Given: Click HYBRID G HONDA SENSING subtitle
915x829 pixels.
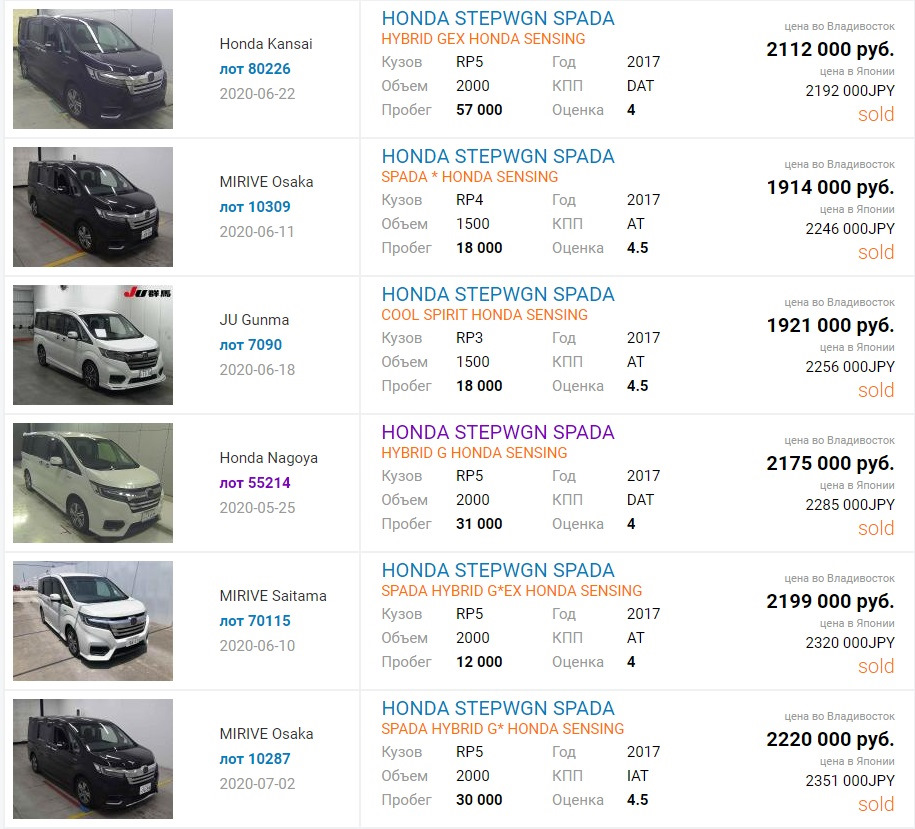Looking at the screenshot, I should click(x=474, y=453).
